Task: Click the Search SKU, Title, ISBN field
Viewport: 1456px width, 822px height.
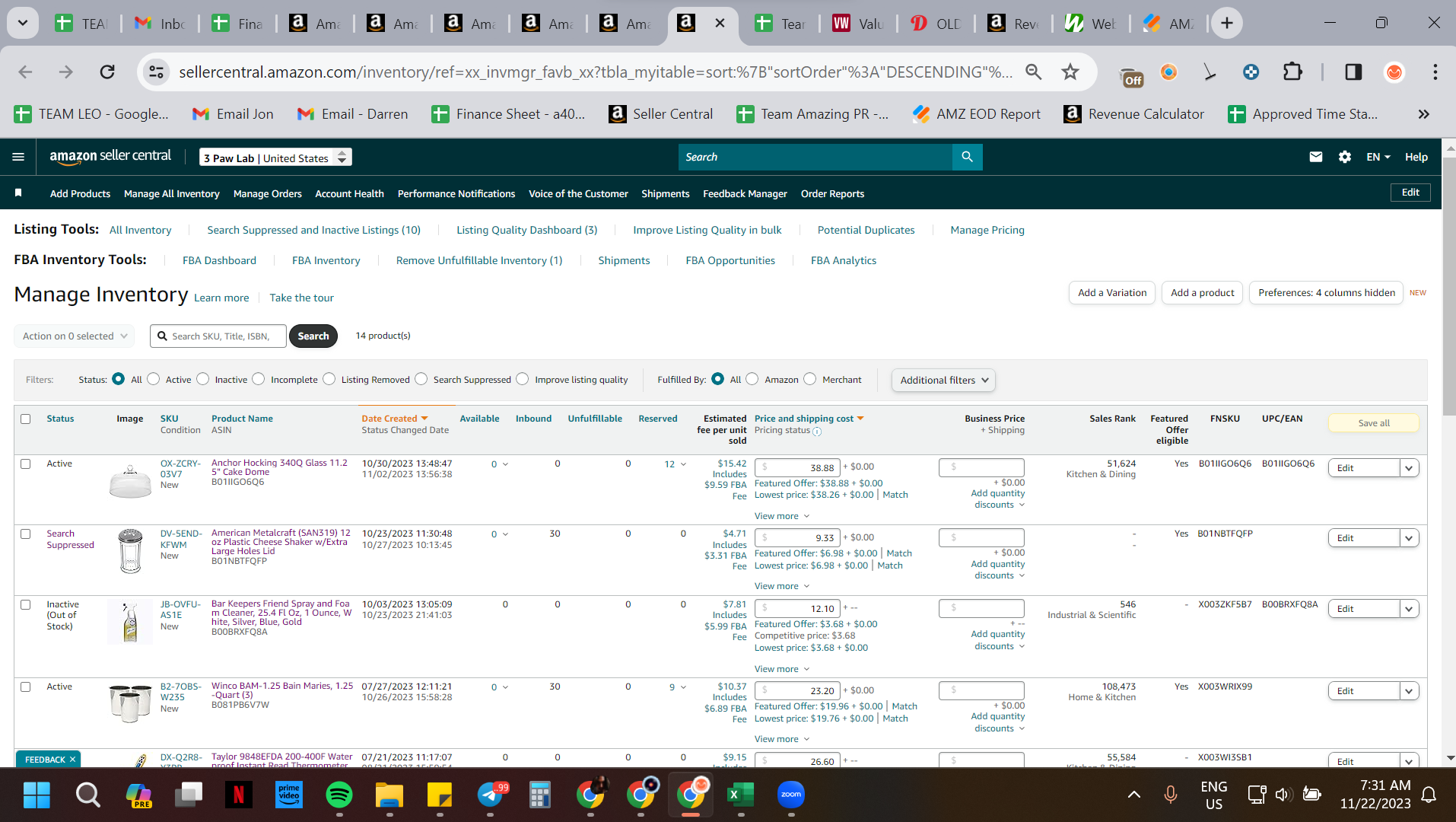Action: (218, 336)
